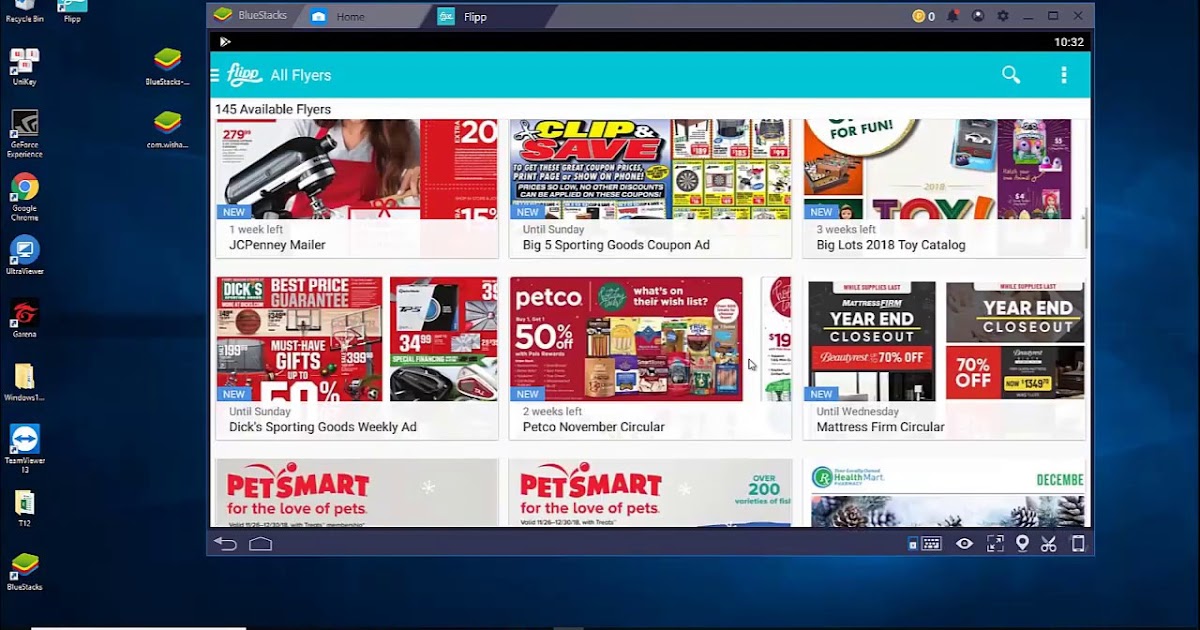Click the Petco November Circular title text

point(593,427)
